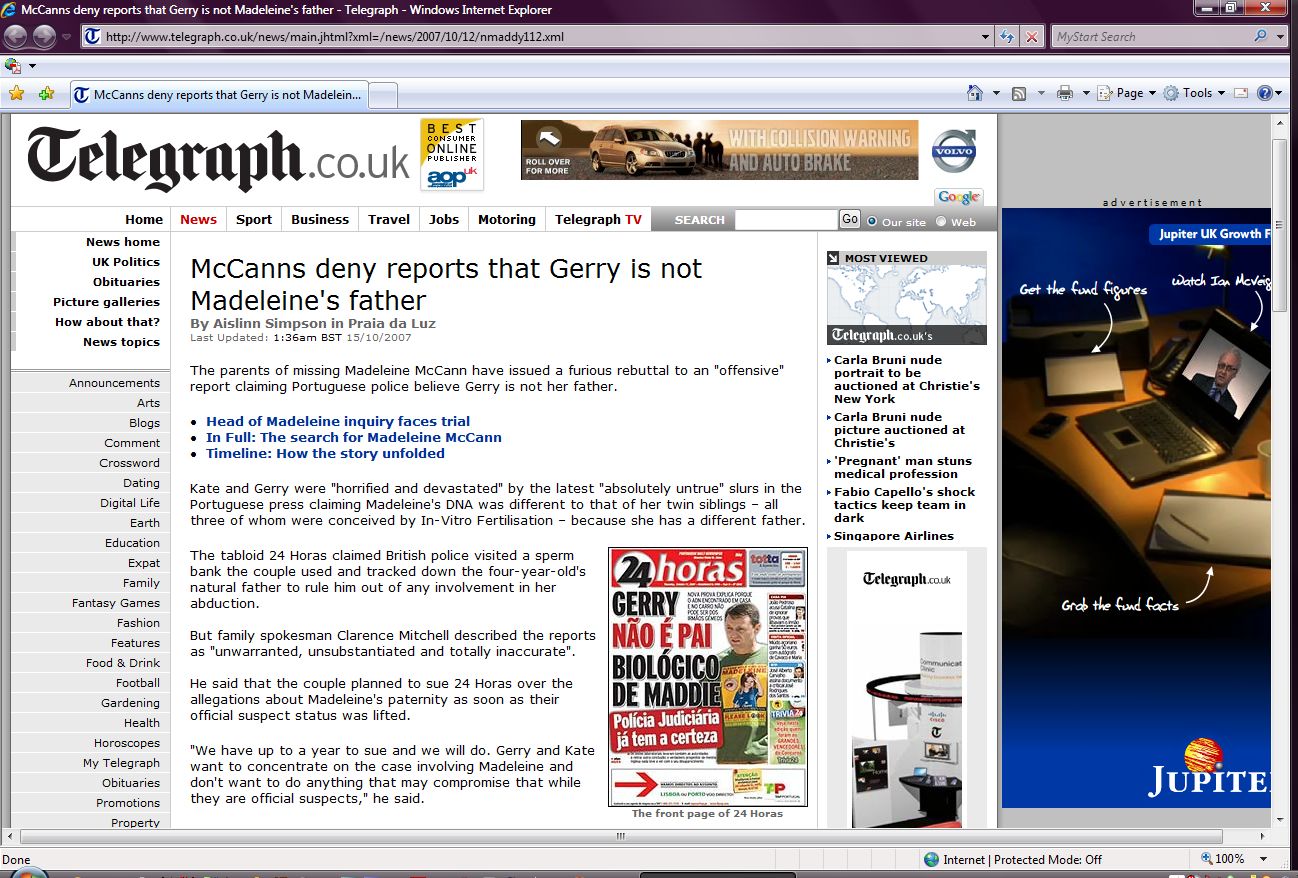Open 'Head of Madeleine inquiry faces trial' link
The image size is (1298, 878).
point(337,421)
